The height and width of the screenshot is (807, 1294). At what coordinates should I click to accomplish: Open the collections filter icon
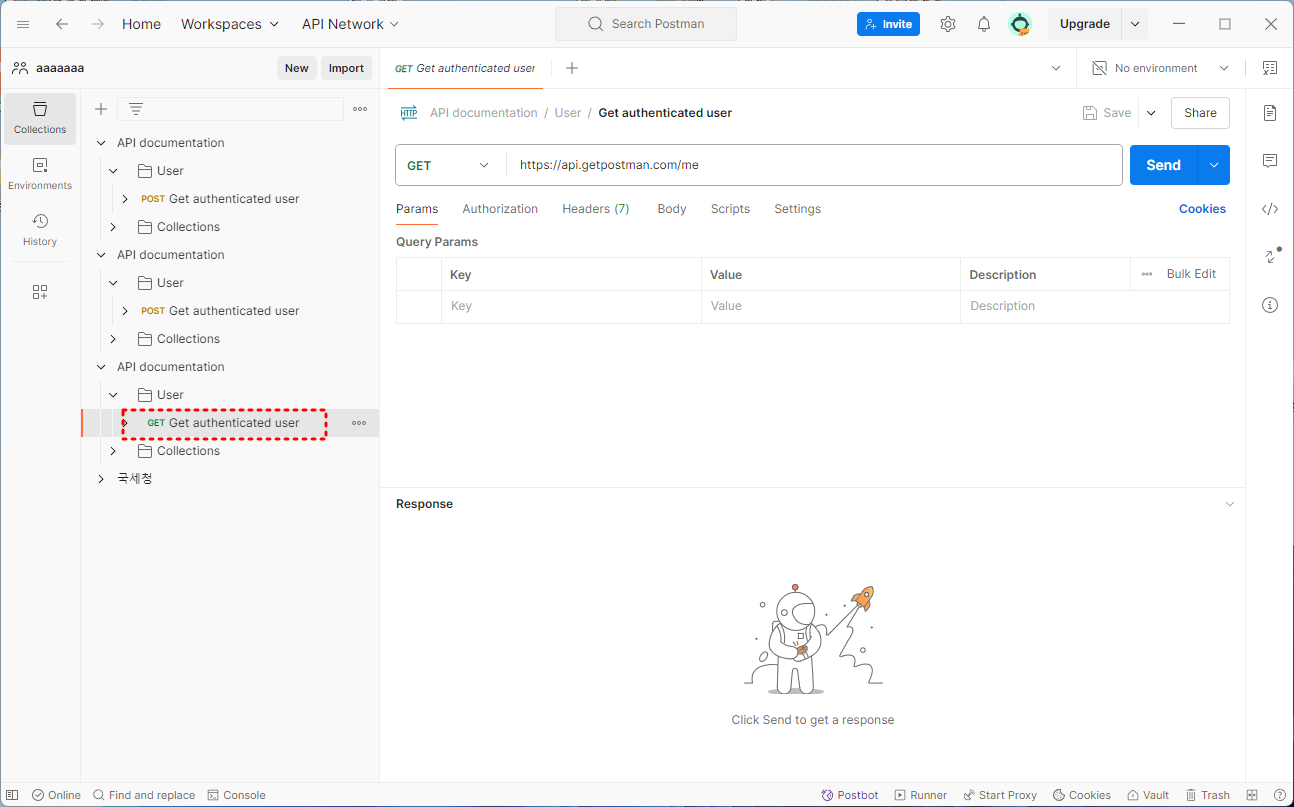(x=136, y=109)
